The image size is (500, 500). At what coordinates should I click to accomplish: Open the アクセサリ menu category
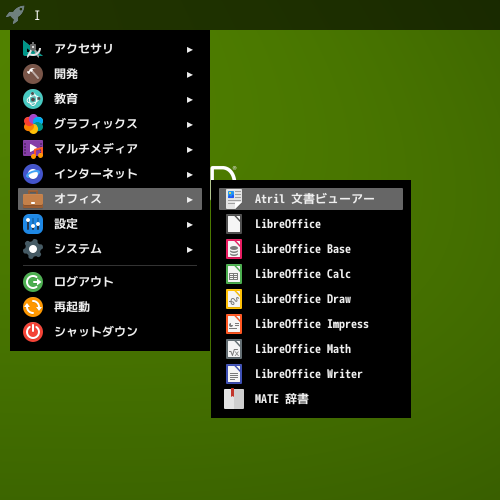coord(110,49)
